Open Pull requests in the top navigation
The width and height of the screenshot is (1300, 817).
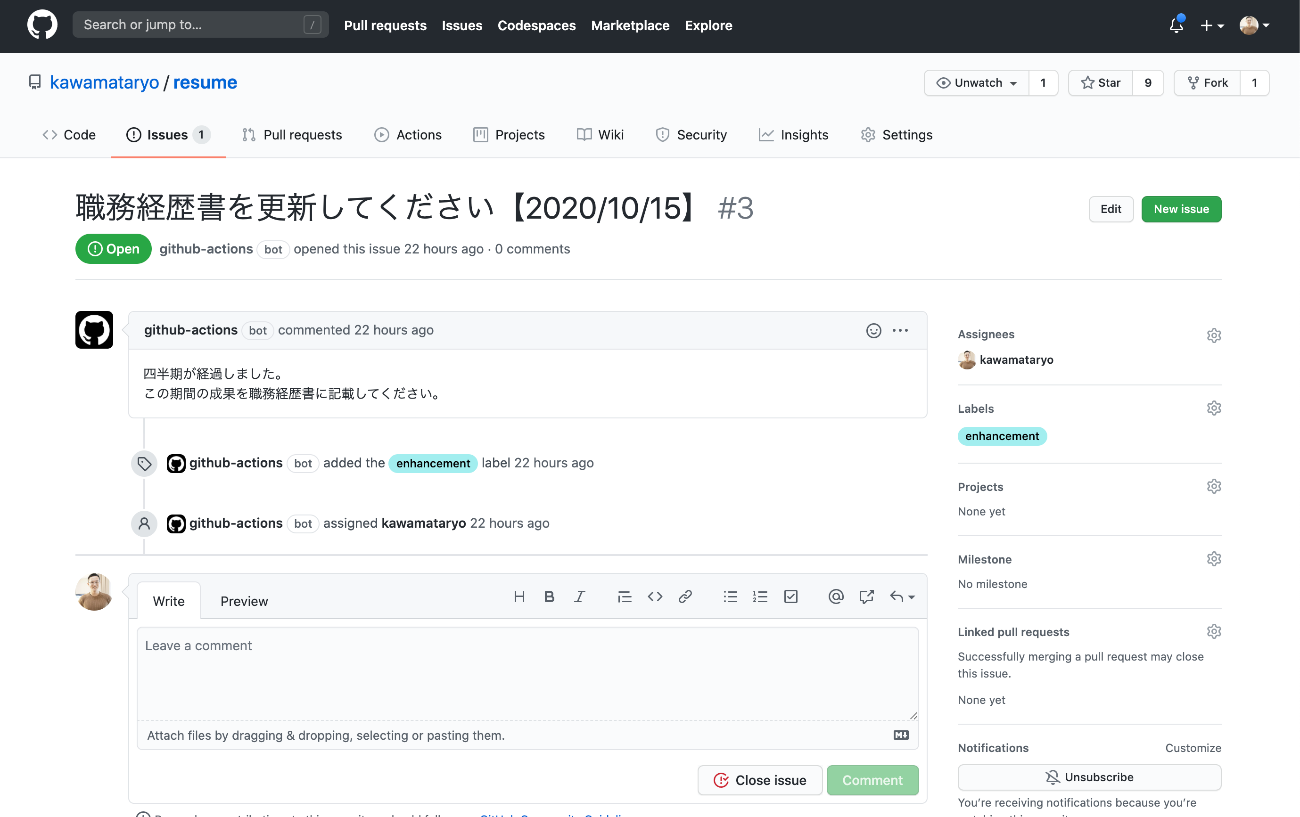385,26
